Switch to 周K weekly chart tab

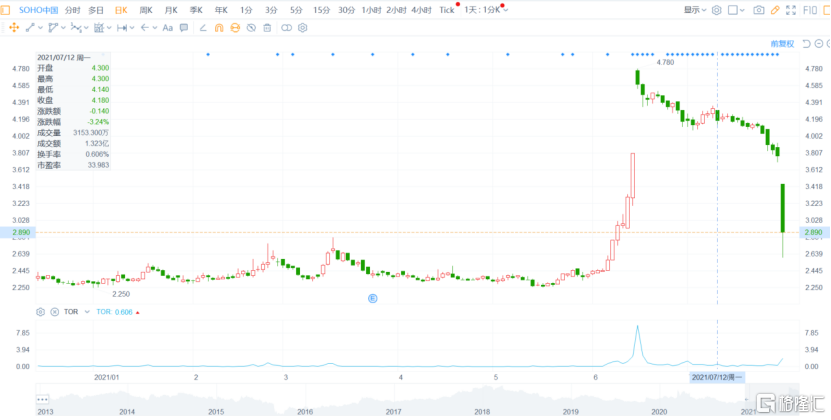[x=146, y=10]
